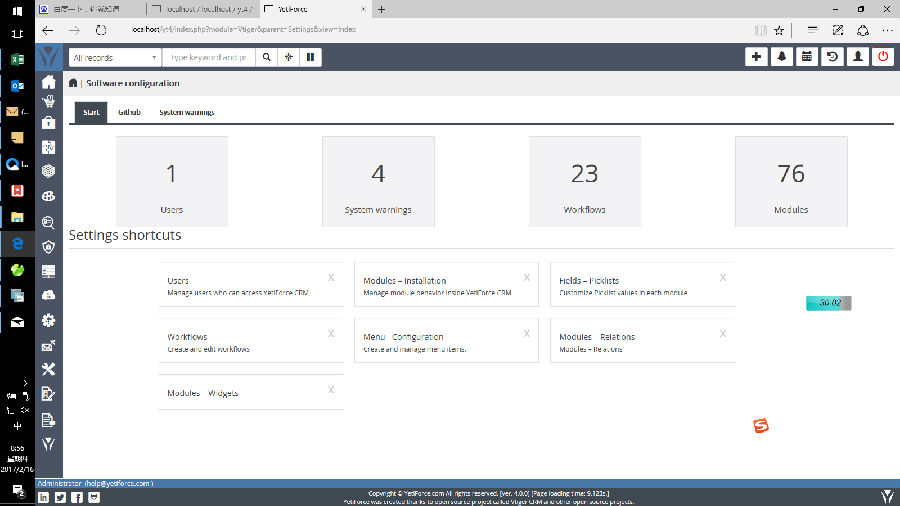The height and width of the screenshot is (506, 900).
Task: Open the search magnifier sidebar icon
Action: 49,222
